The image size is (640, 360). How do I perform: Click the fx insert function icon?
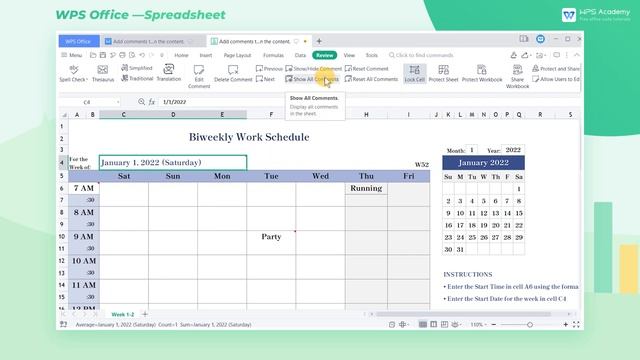[x=151, y=102]
